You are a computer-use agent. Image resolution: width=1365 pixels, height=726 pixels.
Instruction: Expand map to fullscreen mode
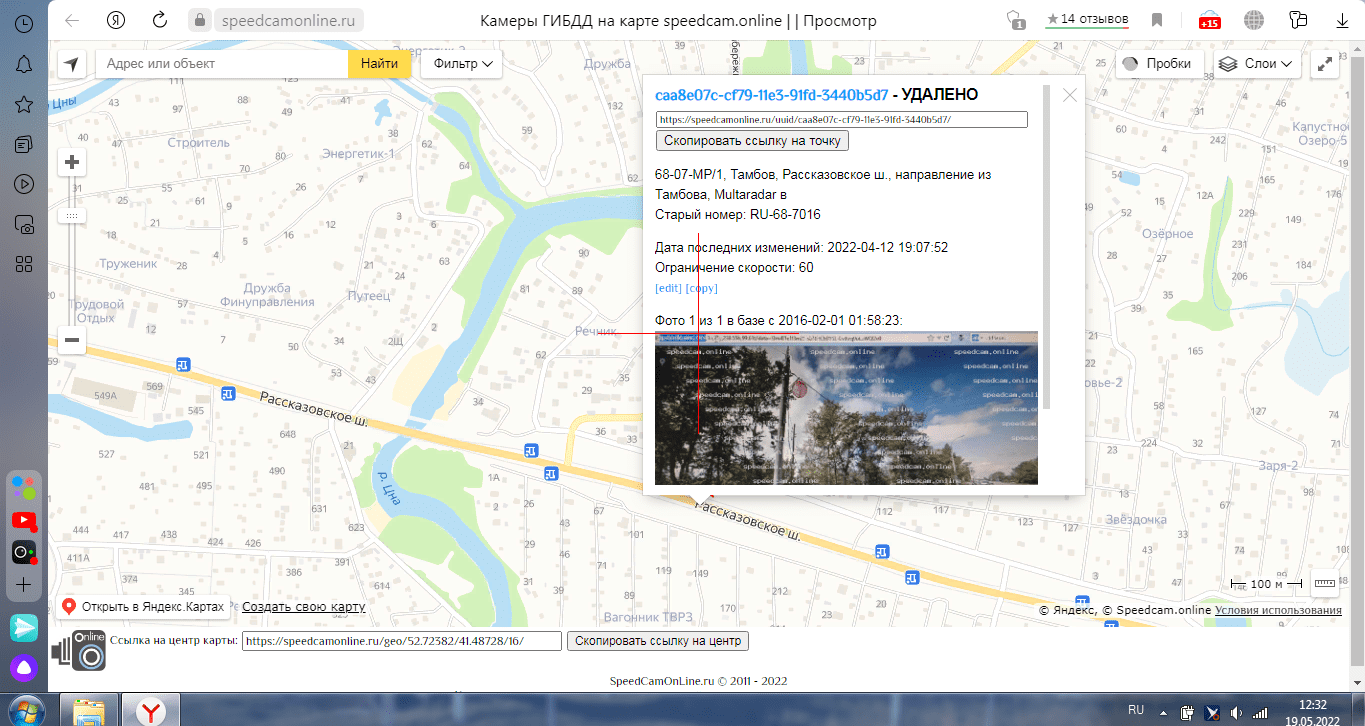point(1325,64)
